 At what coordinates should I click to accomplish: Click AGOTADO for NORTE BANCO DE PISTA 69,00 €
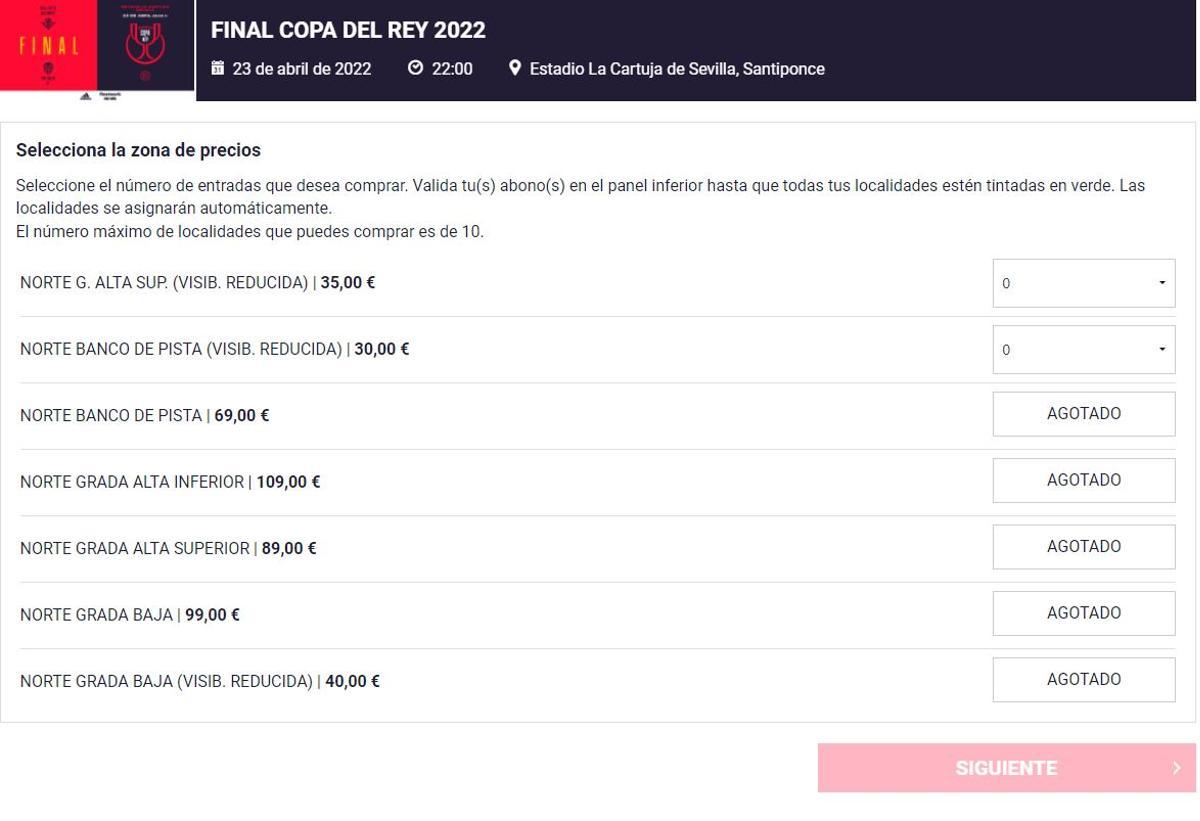point(1083,413)
